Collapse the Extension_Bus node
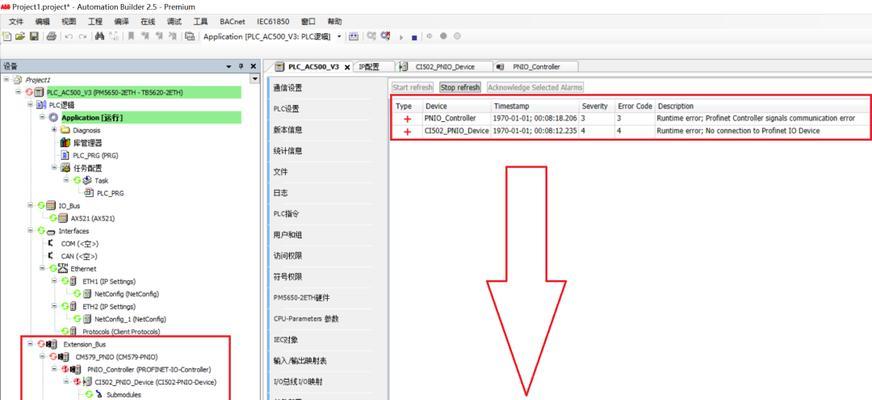The height and width of the screenshot is (400, 872). tap(31, 344)
